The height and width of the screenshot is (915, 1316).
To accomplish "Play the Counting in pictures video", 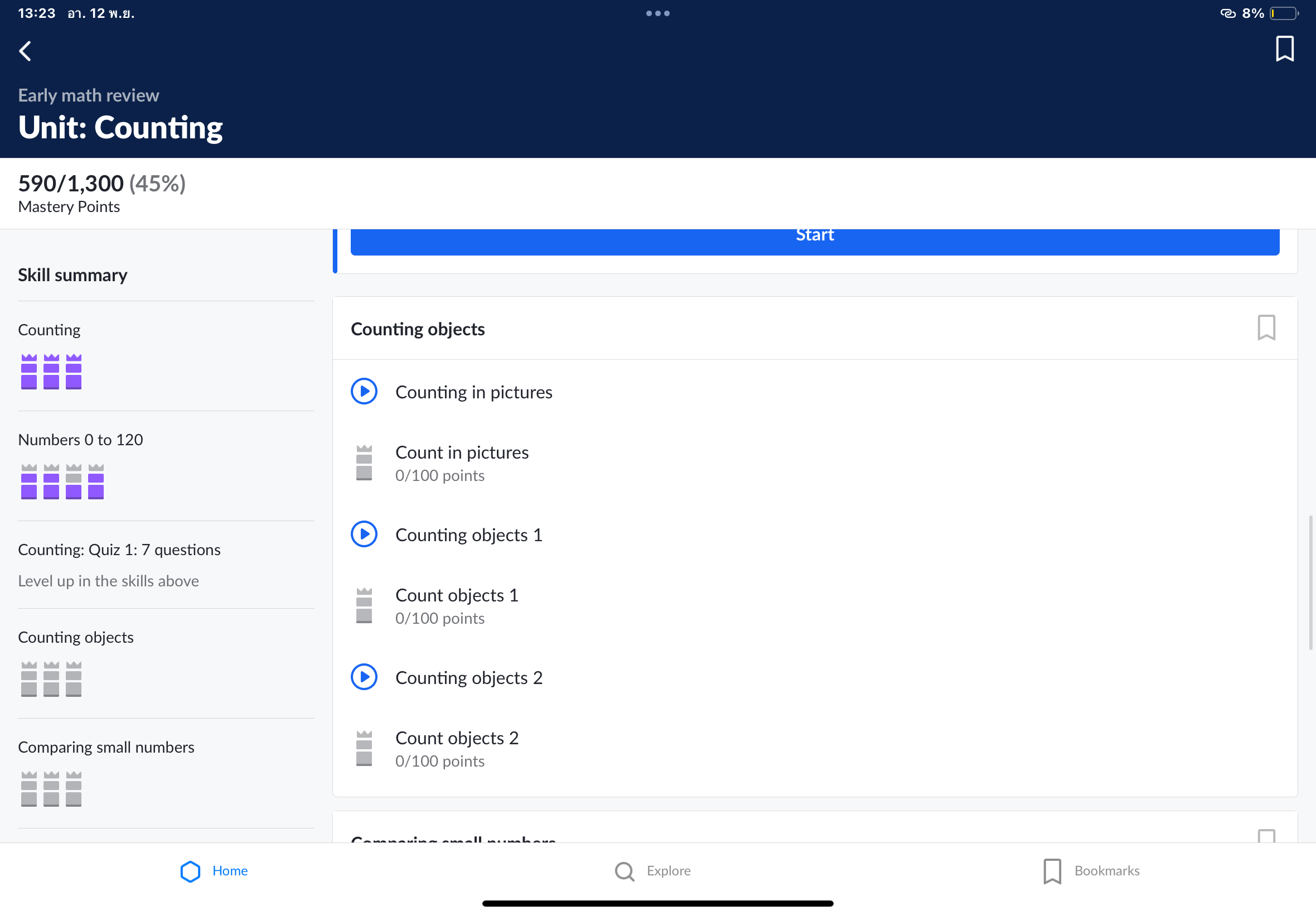I will tap(364, 392).
